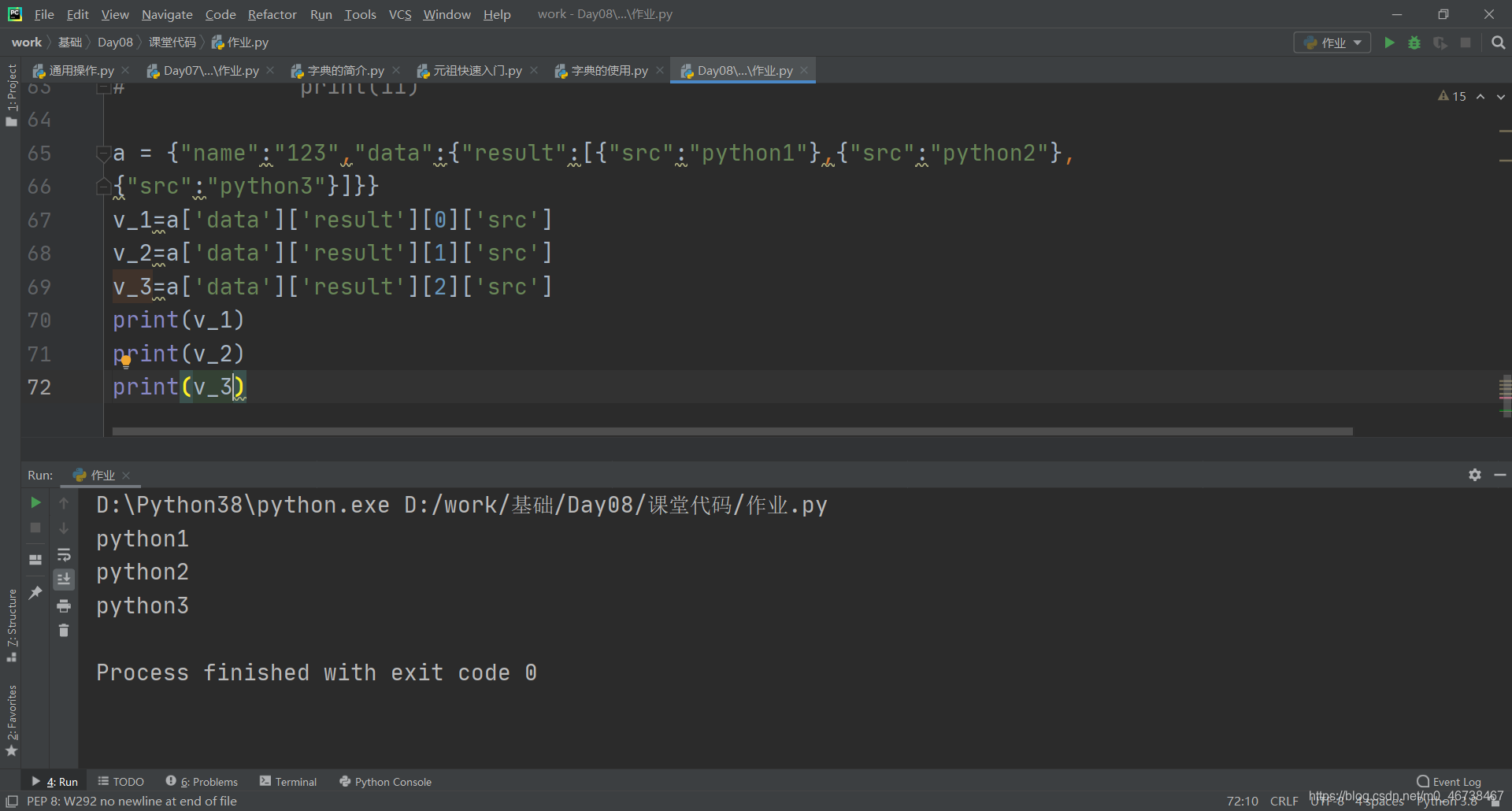Open the Project tool window
Image resolution: width=1512 pixels, height=811 pixels.
pyautogui.click(x=11, y=94)
